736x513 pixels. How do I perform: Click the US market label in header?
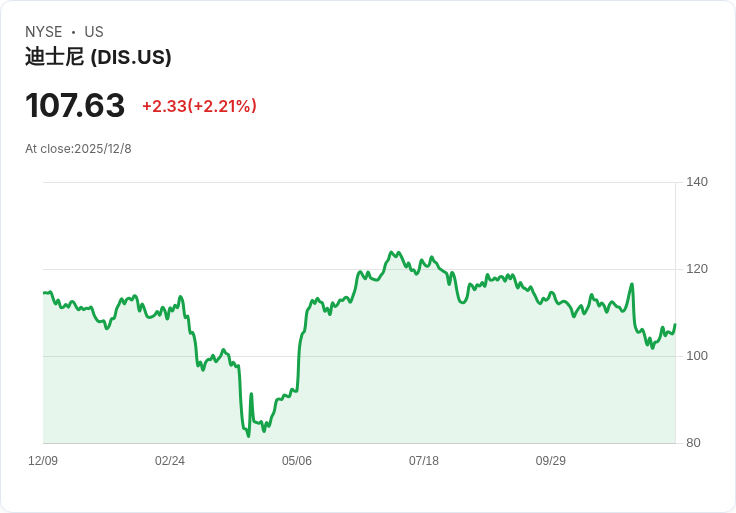pyautogui.click(x=94, y=32)
